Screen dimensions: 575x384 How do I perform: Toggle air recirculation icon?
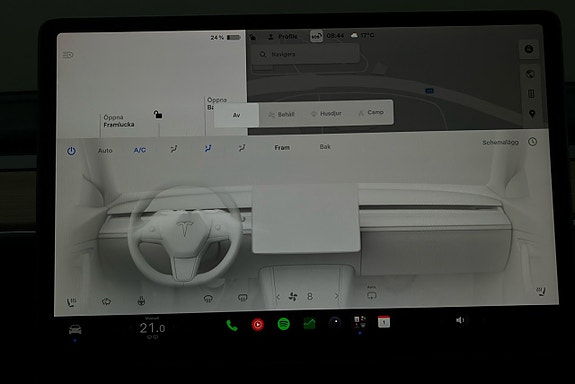click(106, 302)
